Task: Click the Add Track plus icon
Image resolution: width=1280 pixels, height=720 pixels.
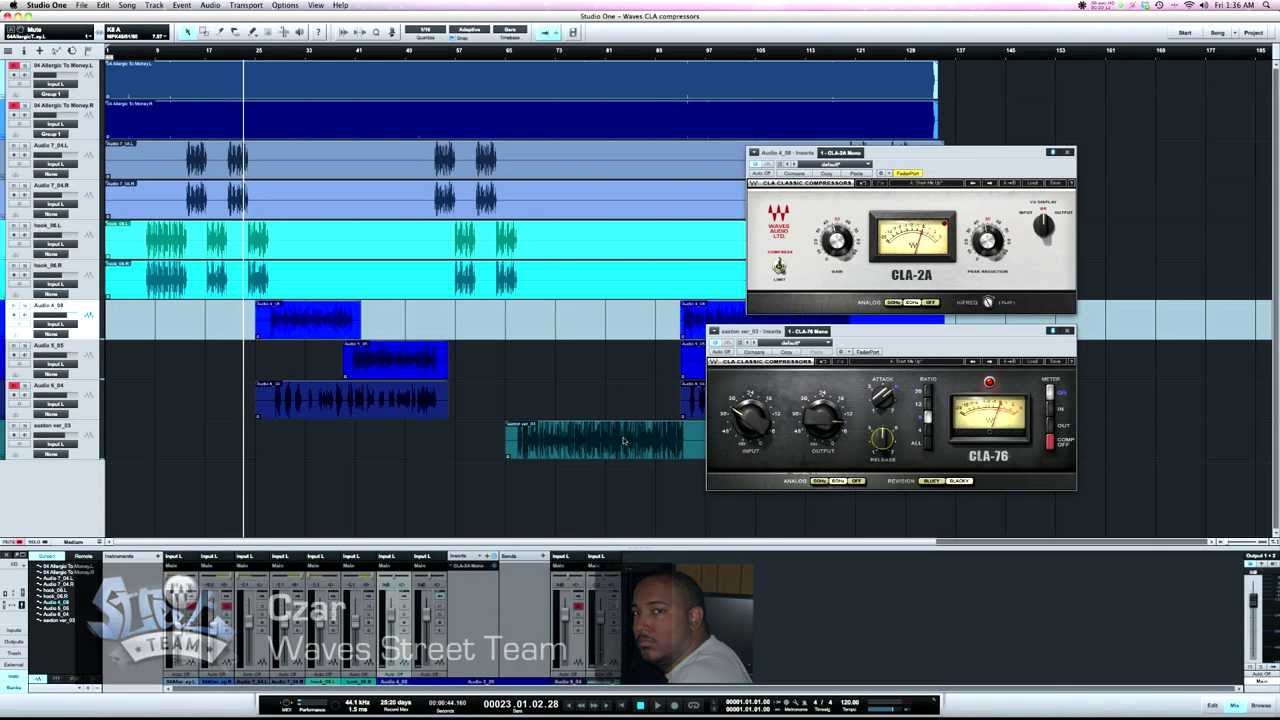Action: pyautogui.click(x=39, y=50)
